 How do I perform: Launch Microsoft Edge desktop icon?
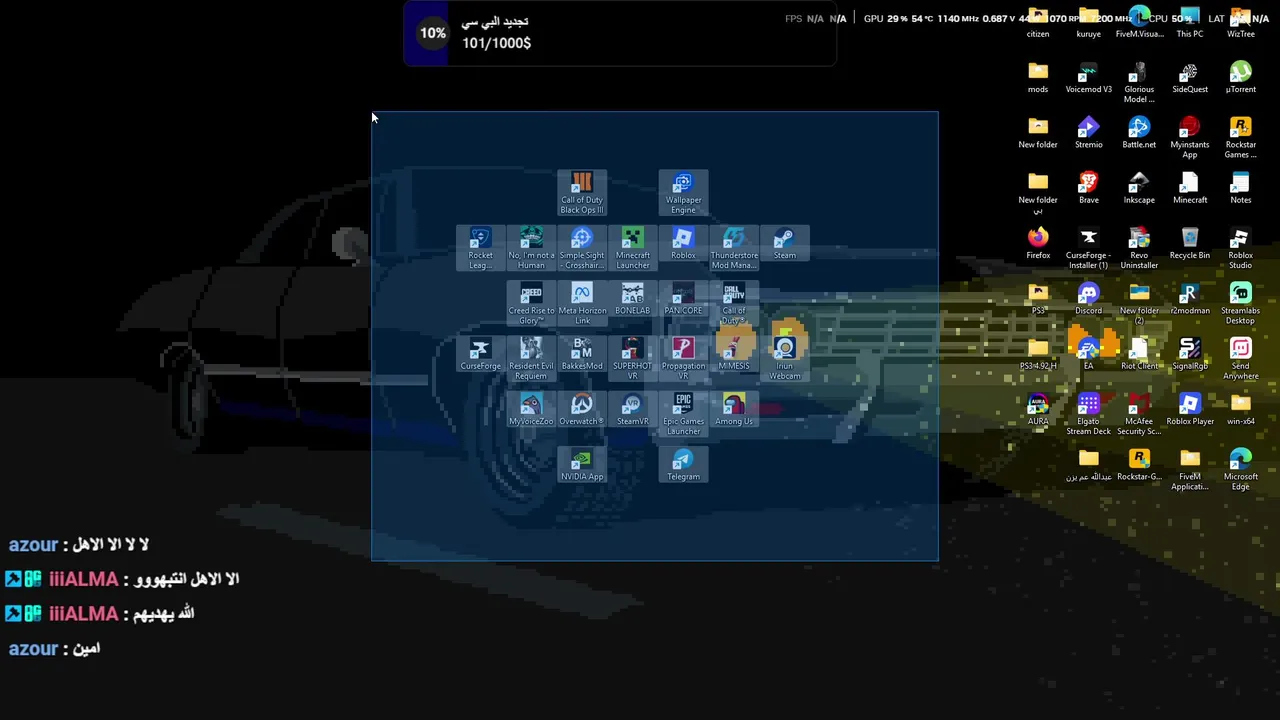tap(1240, 470)
